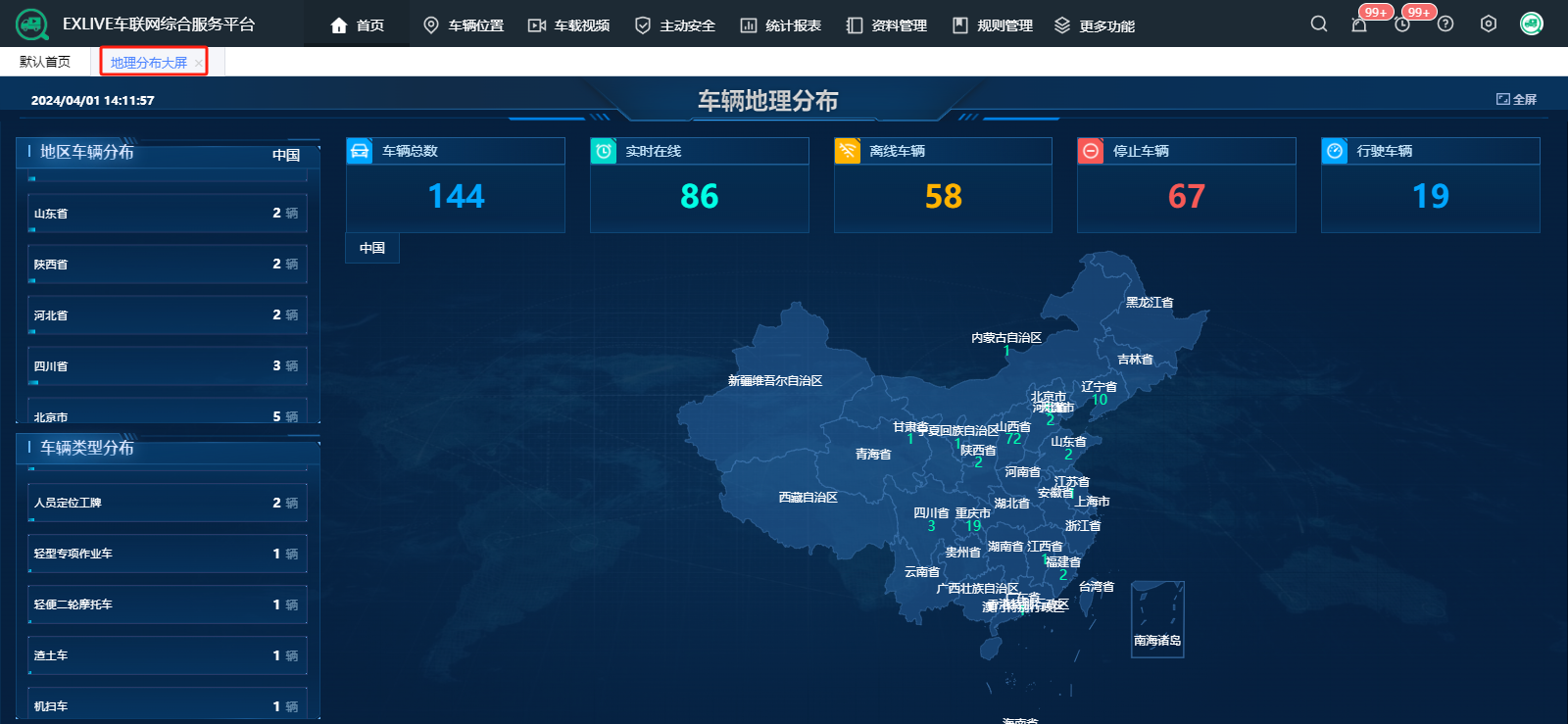
Task: Open the search icon in top bar
Action: (1319, 24)
